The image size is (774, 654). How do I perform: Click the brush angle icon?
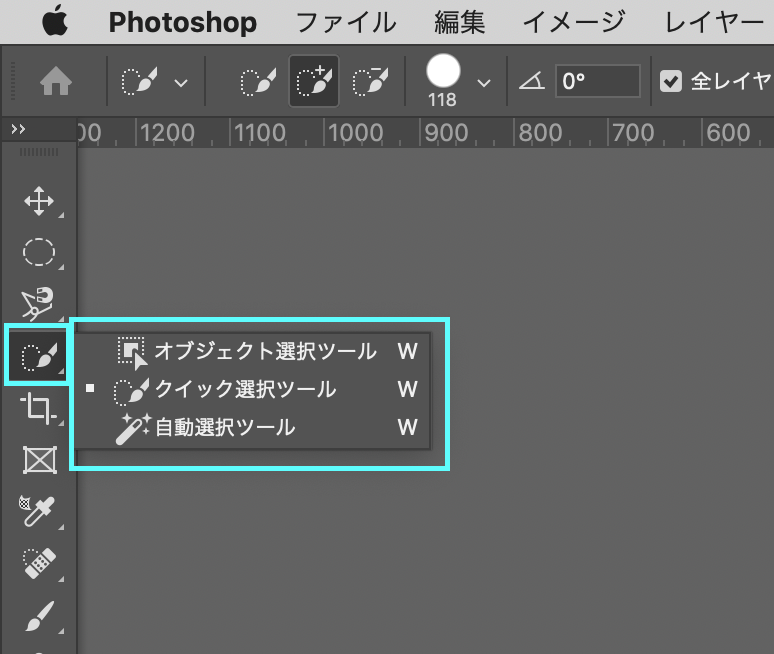click(532, 81)
